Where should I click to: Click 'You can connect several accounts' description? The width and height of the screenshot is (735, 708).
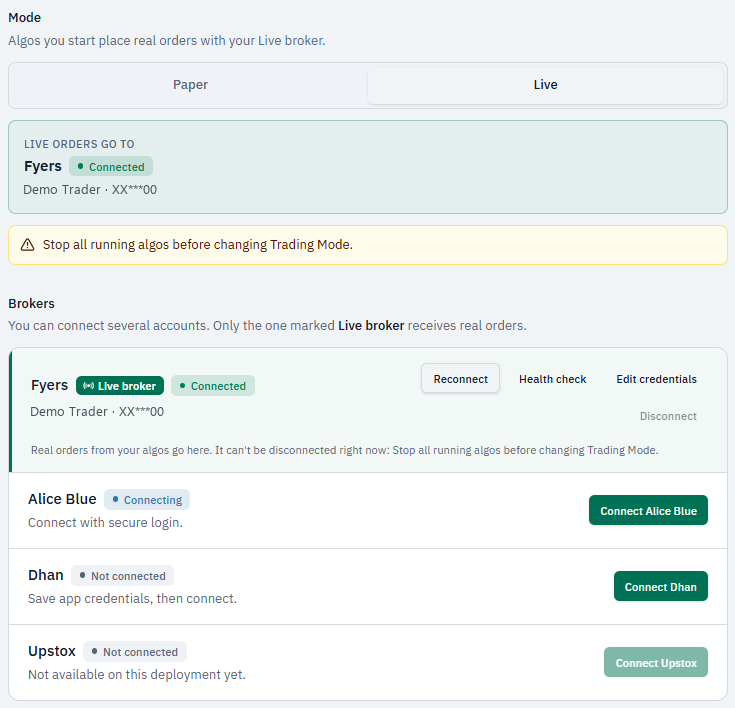coord(267,325)
